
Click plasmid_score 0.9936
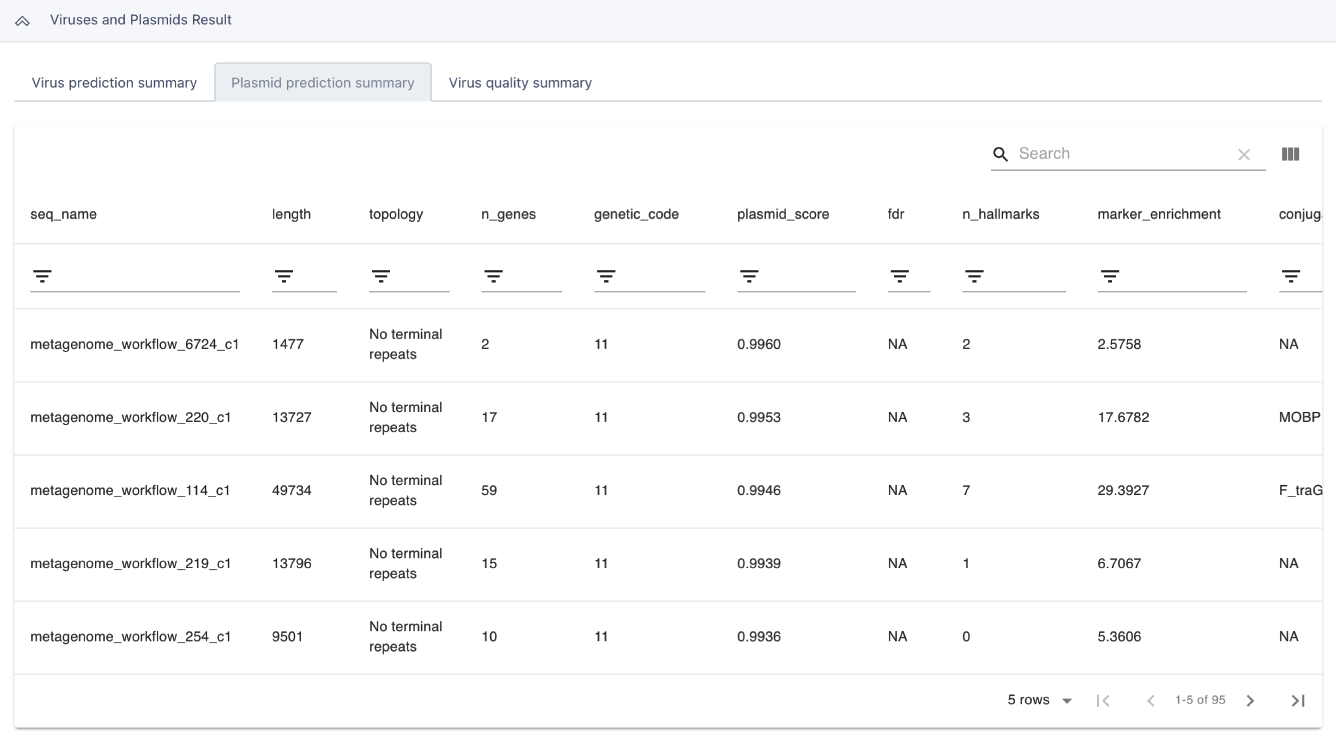coord(759,636)
